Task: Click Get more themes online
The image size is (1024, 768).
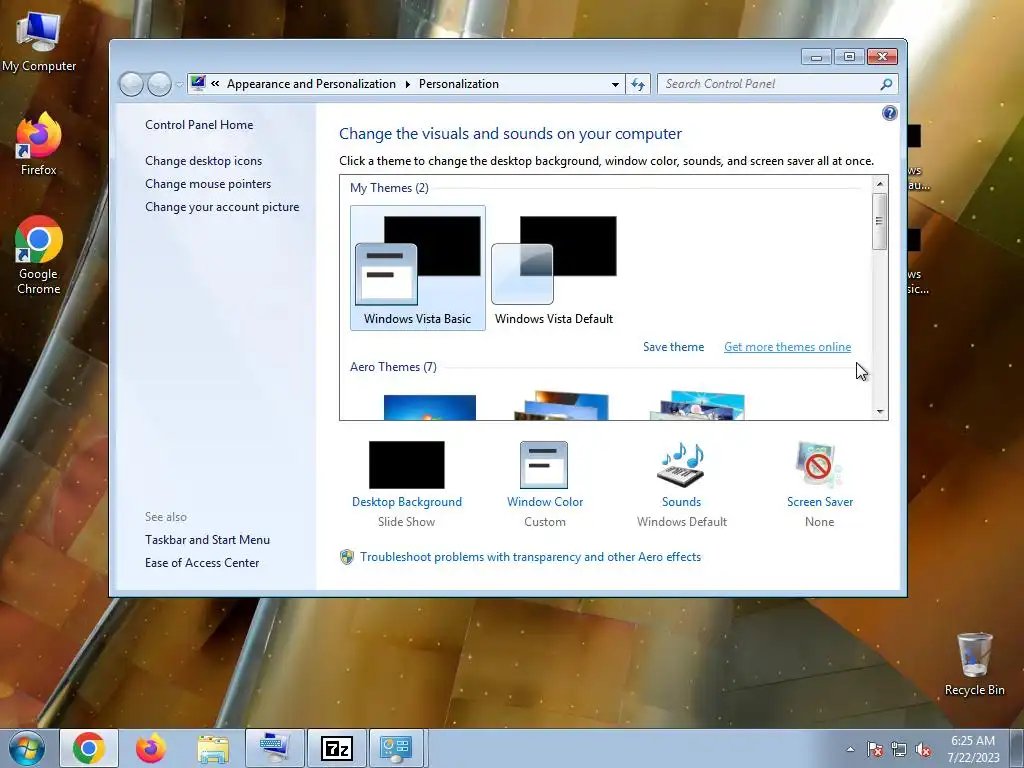Action: (x=787, y=347)
